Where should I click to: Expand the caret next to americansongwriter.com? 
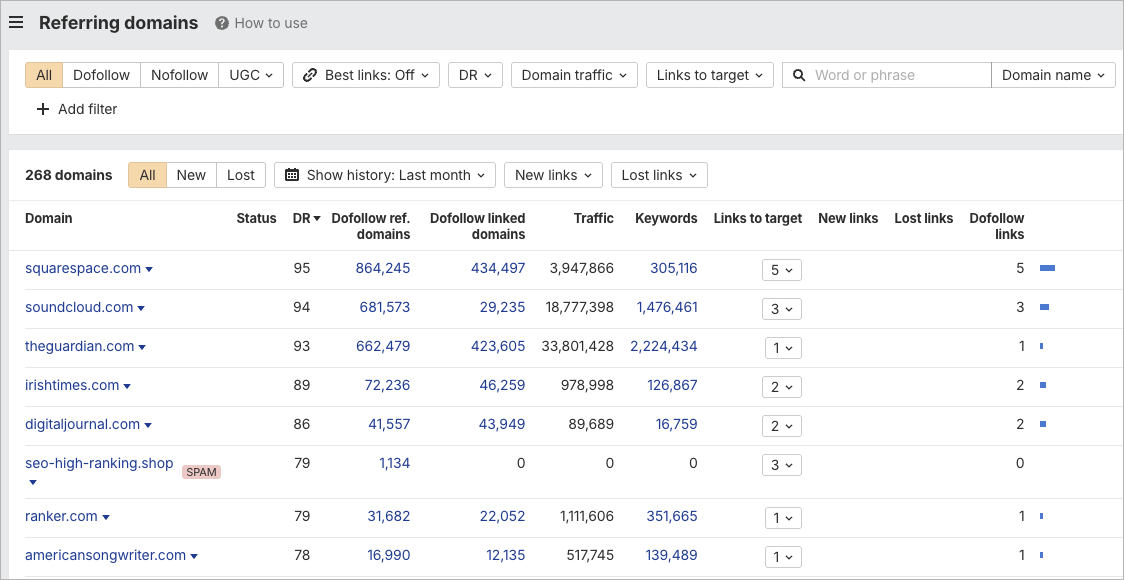(x=194, y=556)
